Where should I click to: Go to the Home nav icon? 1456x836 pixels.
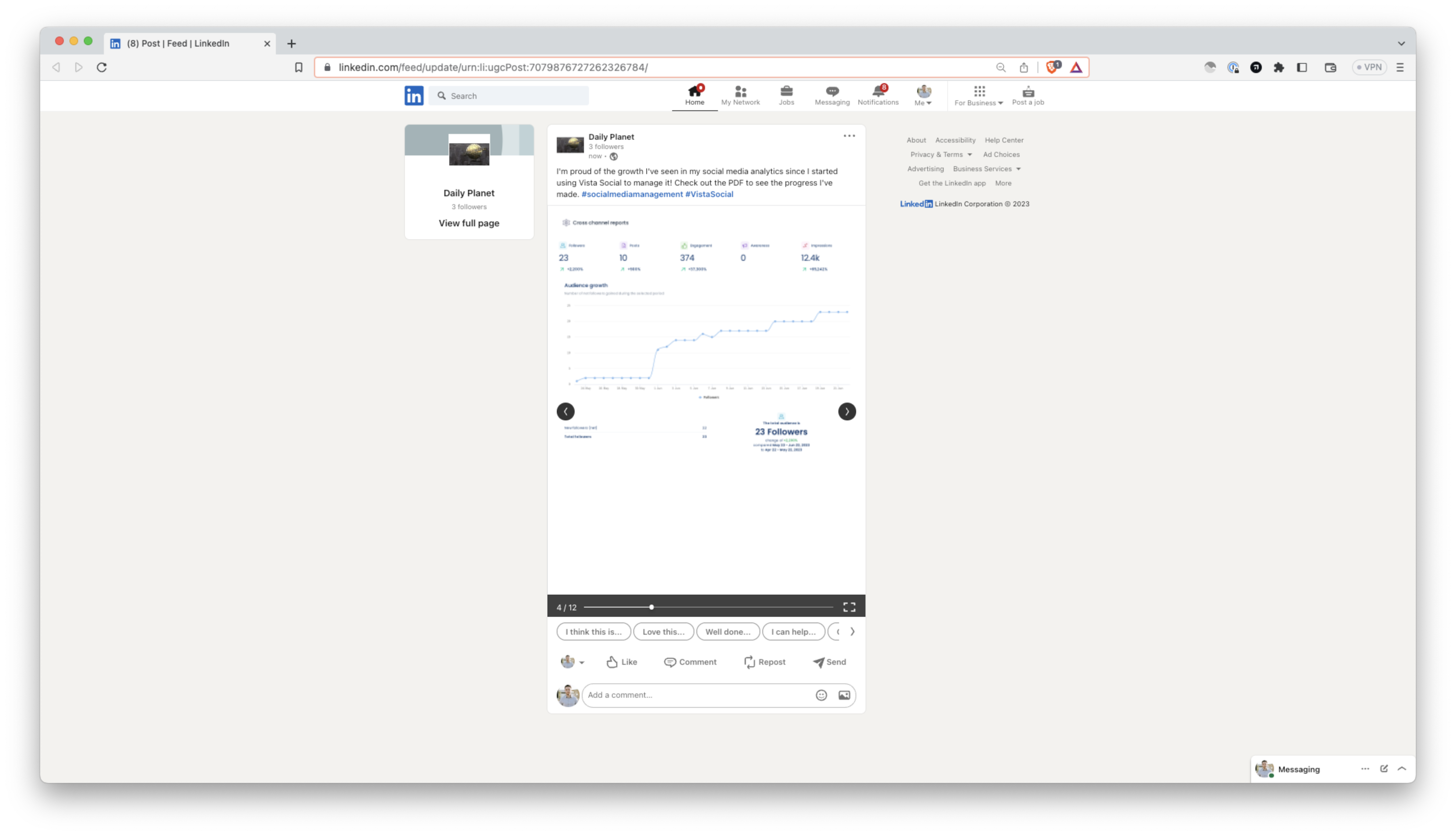(x=694, y=95)
